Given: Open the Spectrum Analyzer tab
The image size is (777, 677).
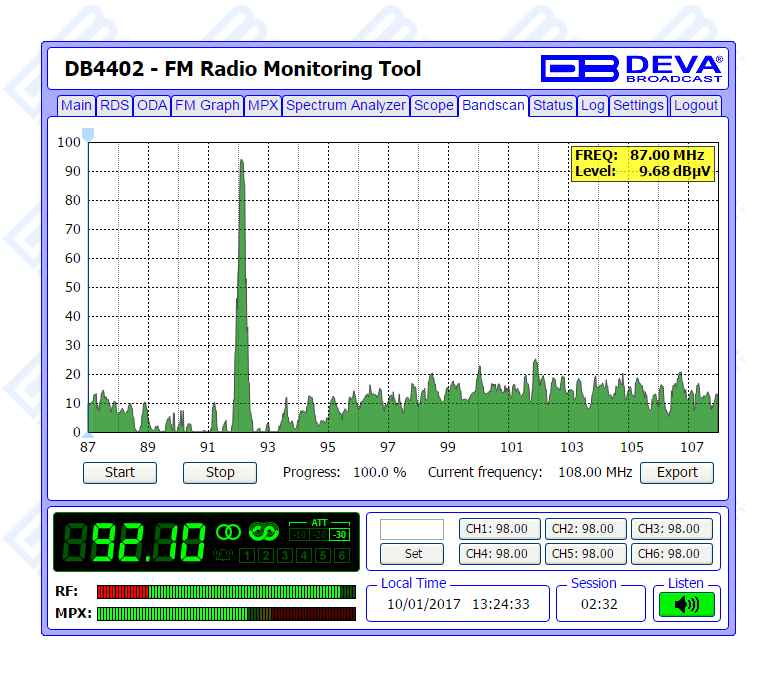Looking at the screenshot, I should (x=346, y=105).
